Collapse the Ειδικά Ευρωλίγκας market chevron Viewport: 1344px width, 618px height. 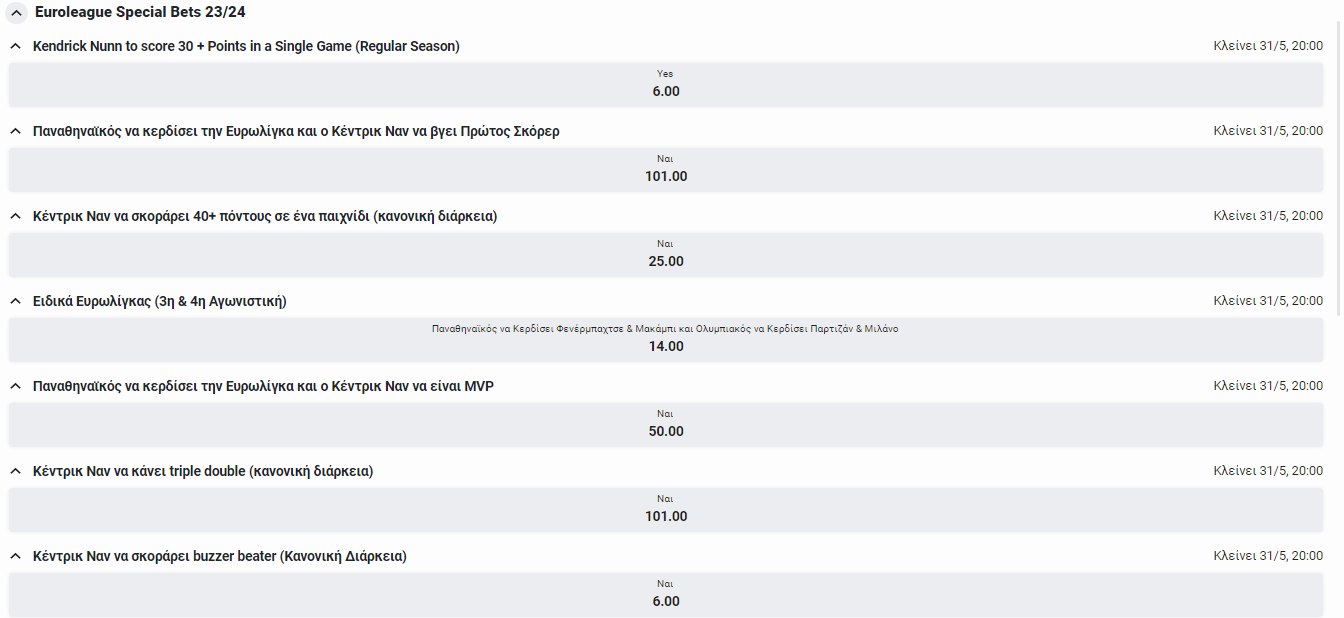(x=15, y=302)
